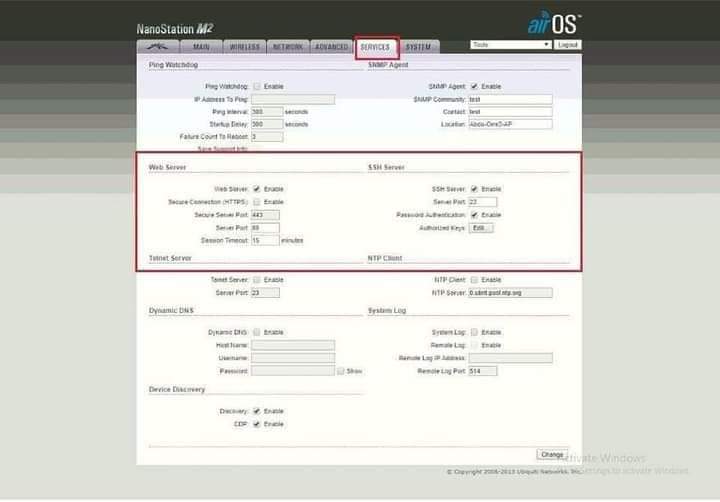Open the ADVANCED tab
This screenshot has height=502, width=720.
(x=331, y=47)
